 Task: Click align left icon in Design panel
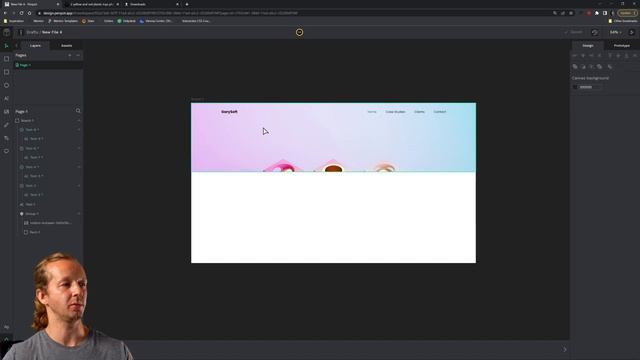pyautogui.click(x=575, y=56)
